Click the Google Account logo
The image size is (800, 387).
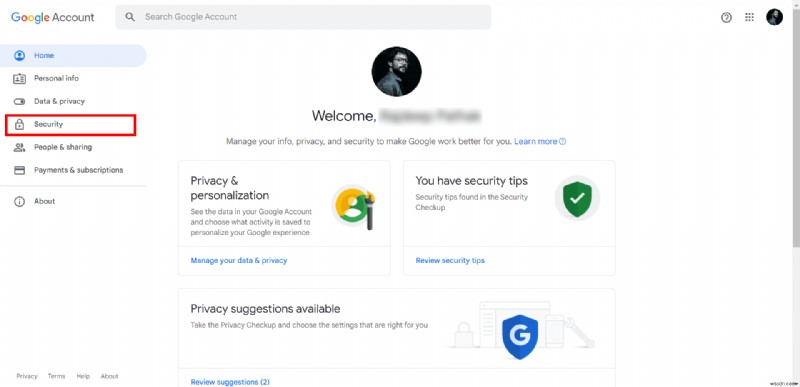click(x=53, y=17)
